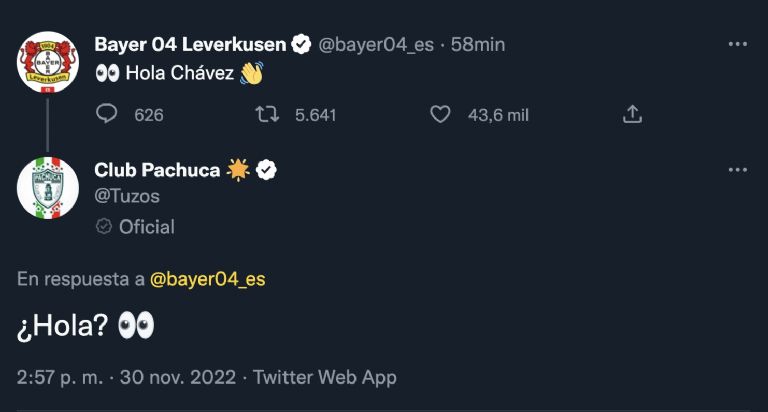Open Club Pachuca profile avatar
The image size is (768, 412).
pyautogui.click(x=48, y=188)
